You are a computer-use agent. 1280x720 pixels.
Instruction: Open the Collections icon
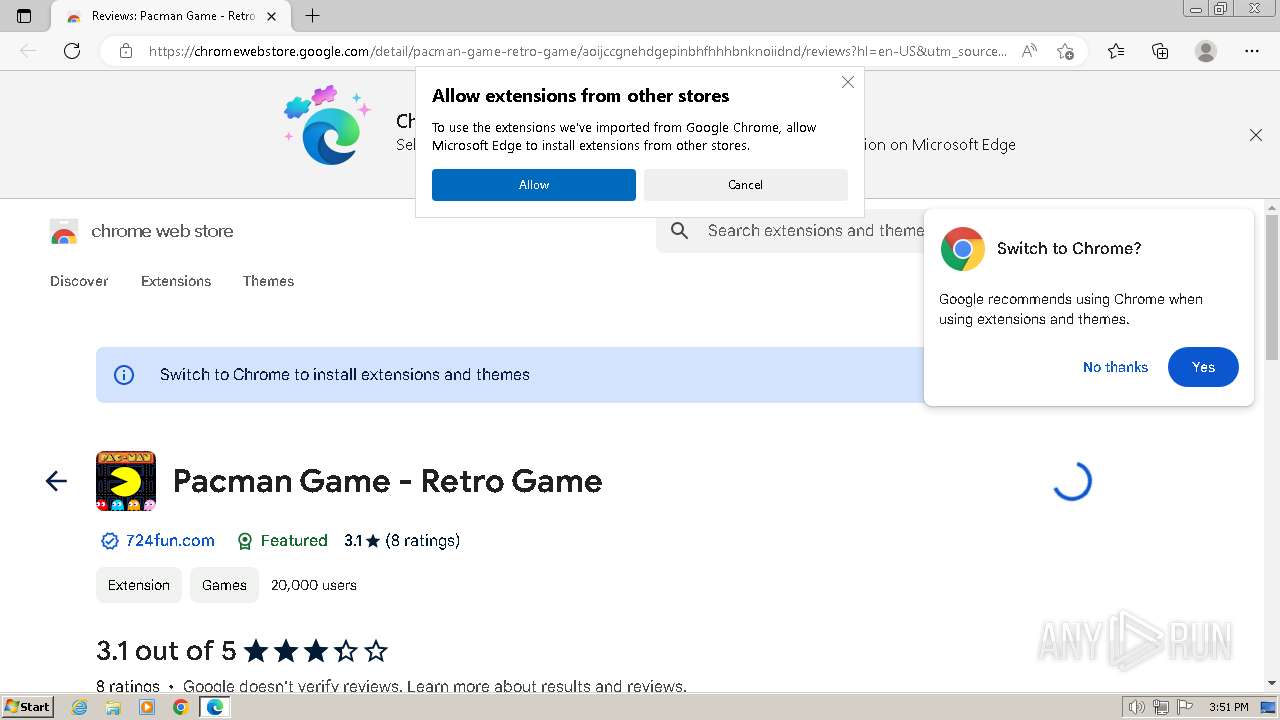pos(1160,51)
